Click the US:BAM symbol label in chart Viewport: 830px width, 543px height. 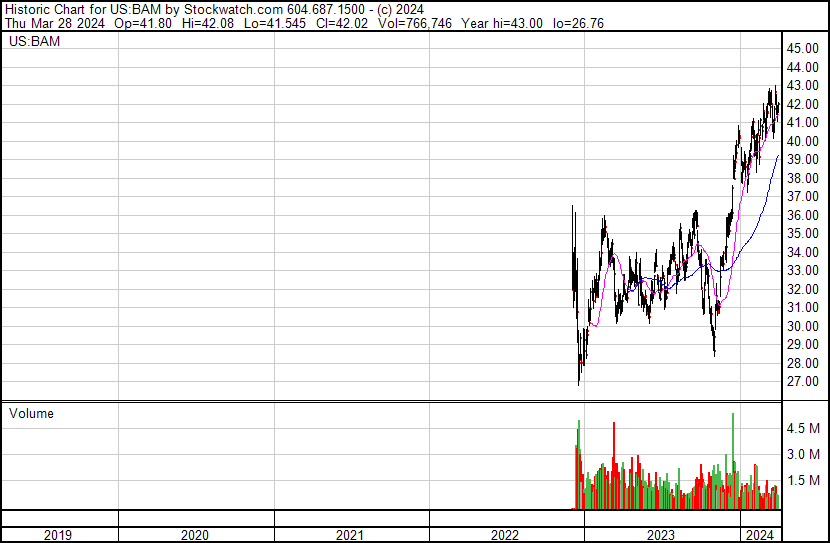[32, 43]
